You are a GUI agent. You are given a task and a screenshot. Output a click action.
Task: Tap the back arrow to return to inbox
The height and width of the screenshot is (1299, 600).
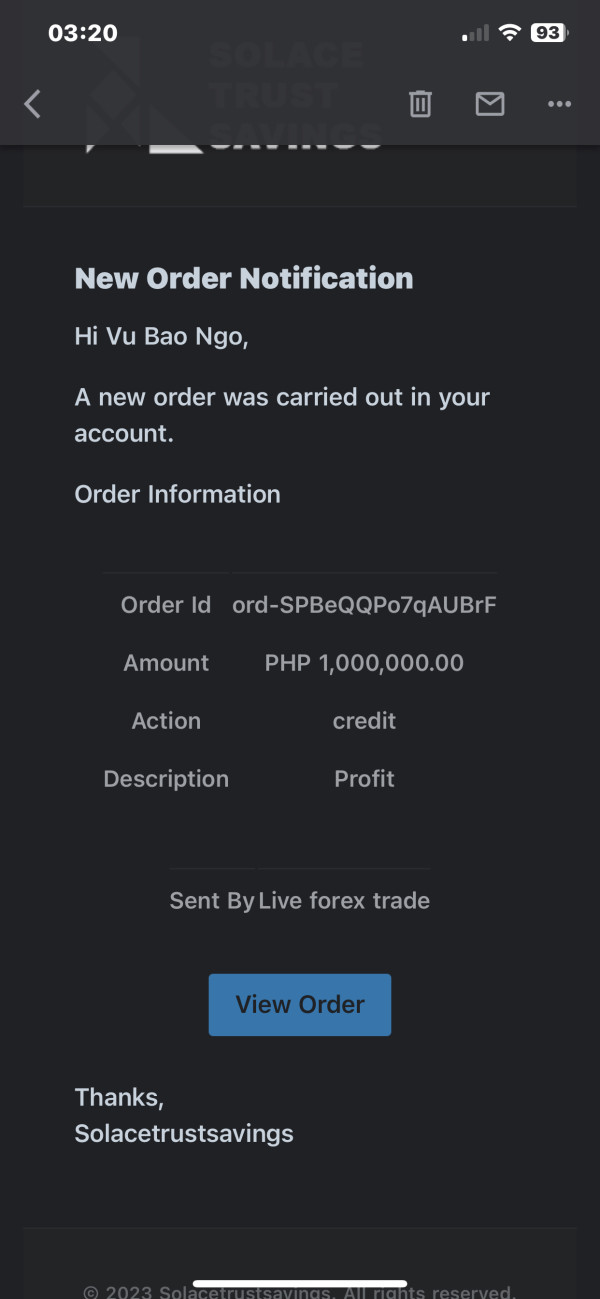pos(33,104)
